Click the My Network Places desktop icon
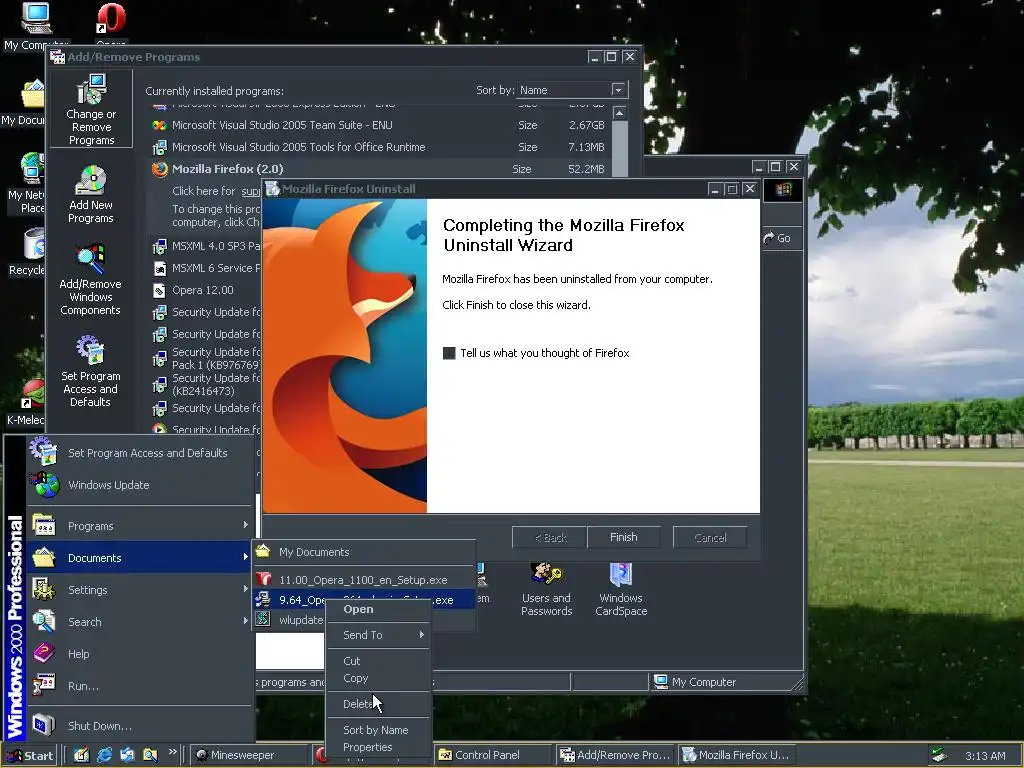Viewport: 1024px width, 768px height. 33,168
